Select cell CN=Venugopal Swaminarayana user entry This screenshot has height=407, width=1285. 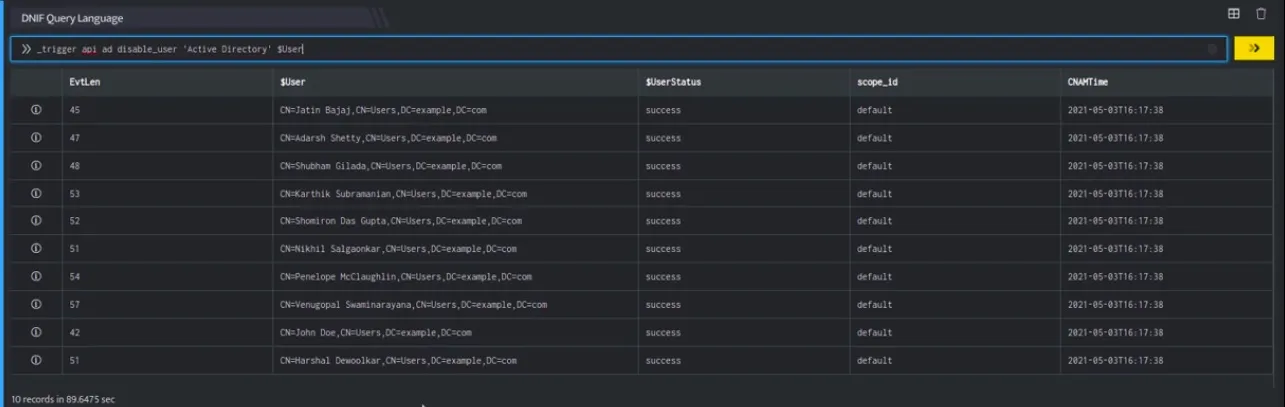[x=413, y=304]
